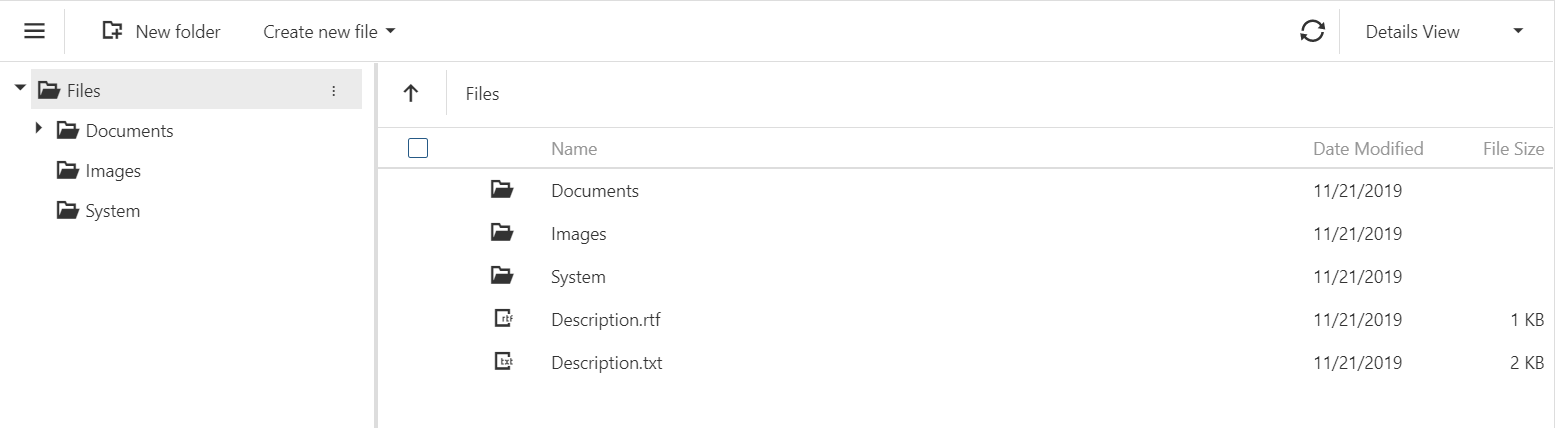Sort by the Name column header
Screen dimensions: 1560x428
pyautogui.click(x=574, y=149)
